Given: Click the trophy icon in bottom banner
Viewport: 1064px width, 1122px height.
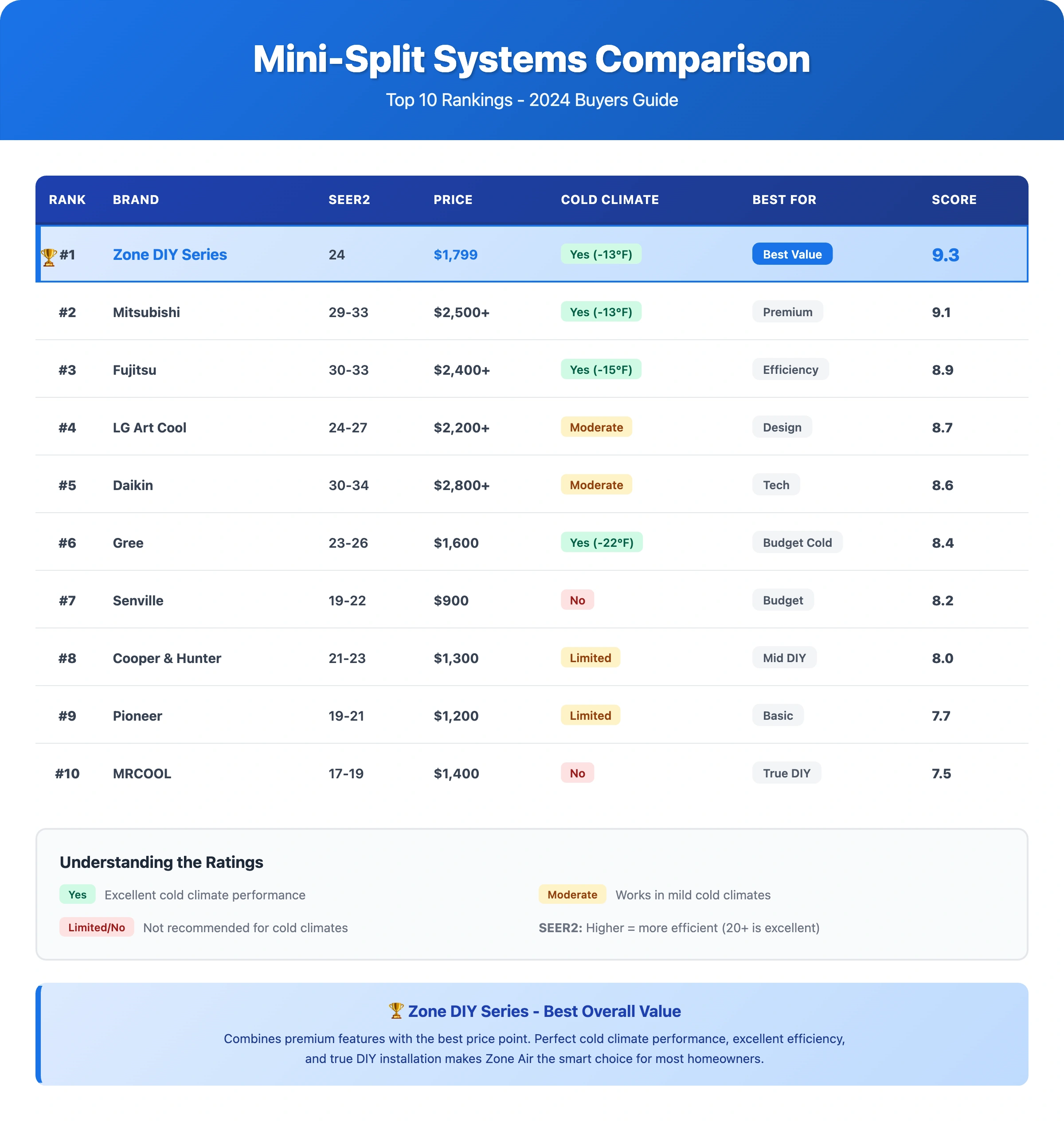Looking at the screenshot, I should (x=396, y=1010).
